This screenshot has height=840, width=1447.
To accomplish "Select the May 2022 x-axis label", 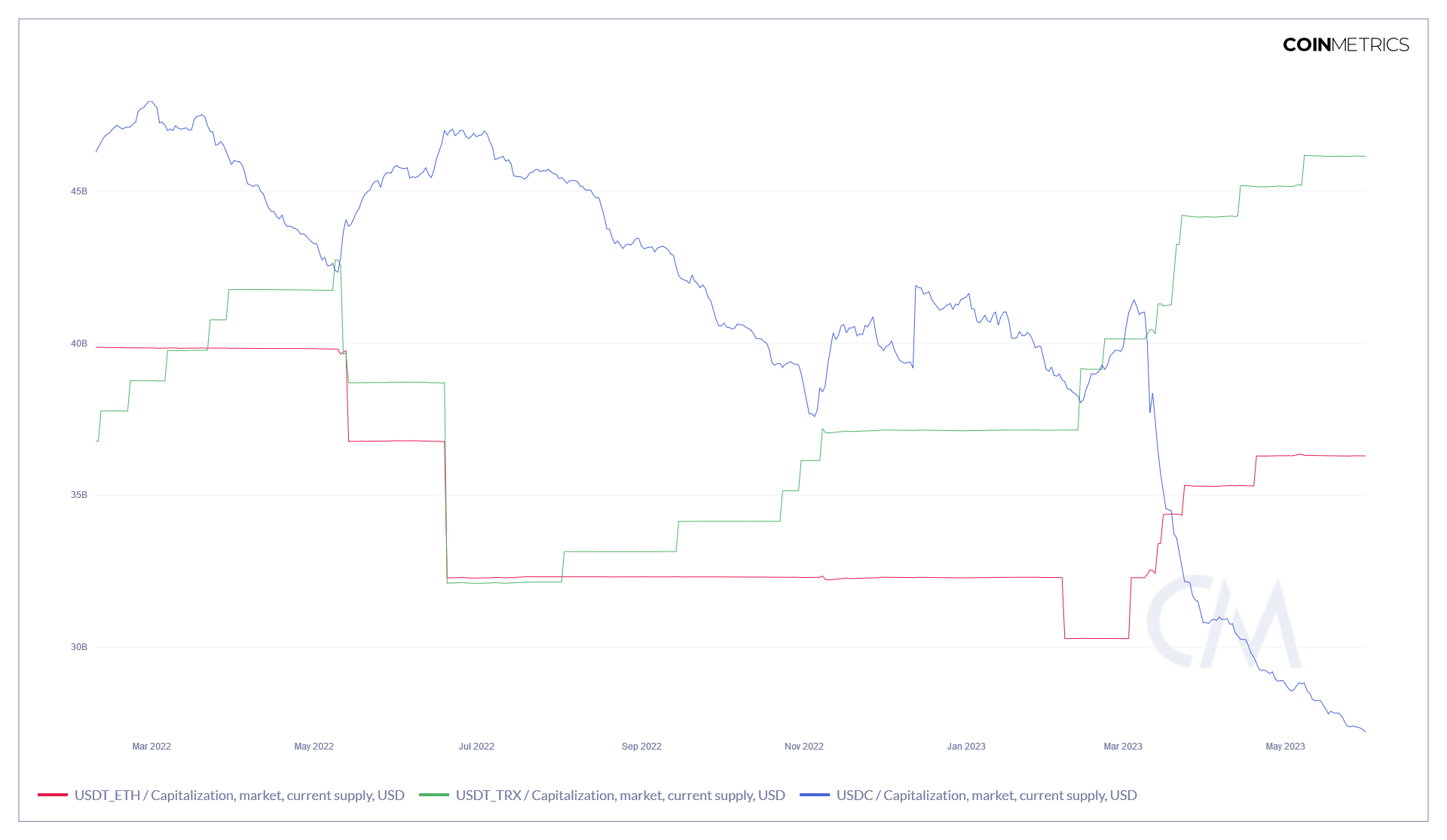I will point(314,747).
